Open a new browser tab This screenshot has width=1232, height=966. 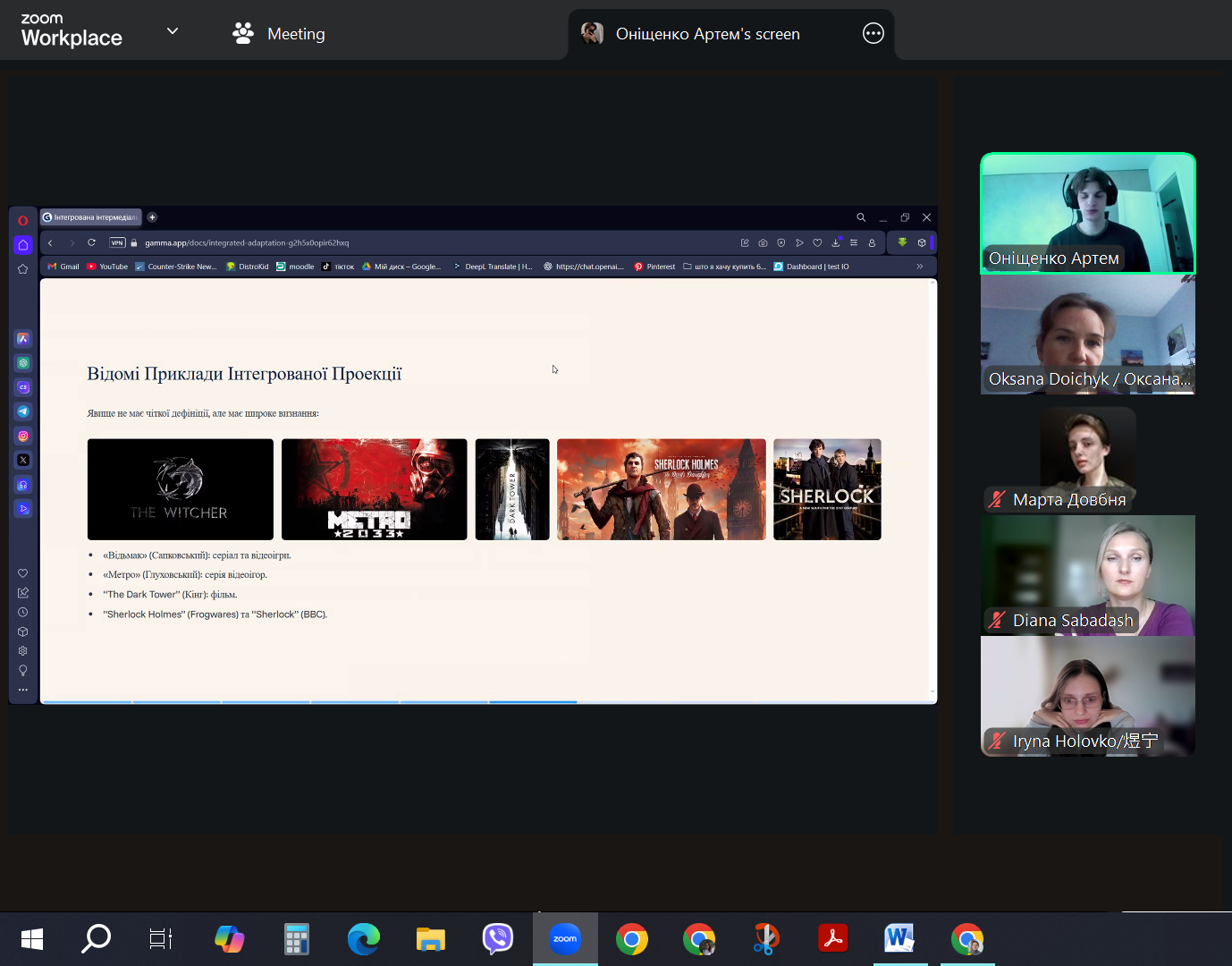click(152, 217)
